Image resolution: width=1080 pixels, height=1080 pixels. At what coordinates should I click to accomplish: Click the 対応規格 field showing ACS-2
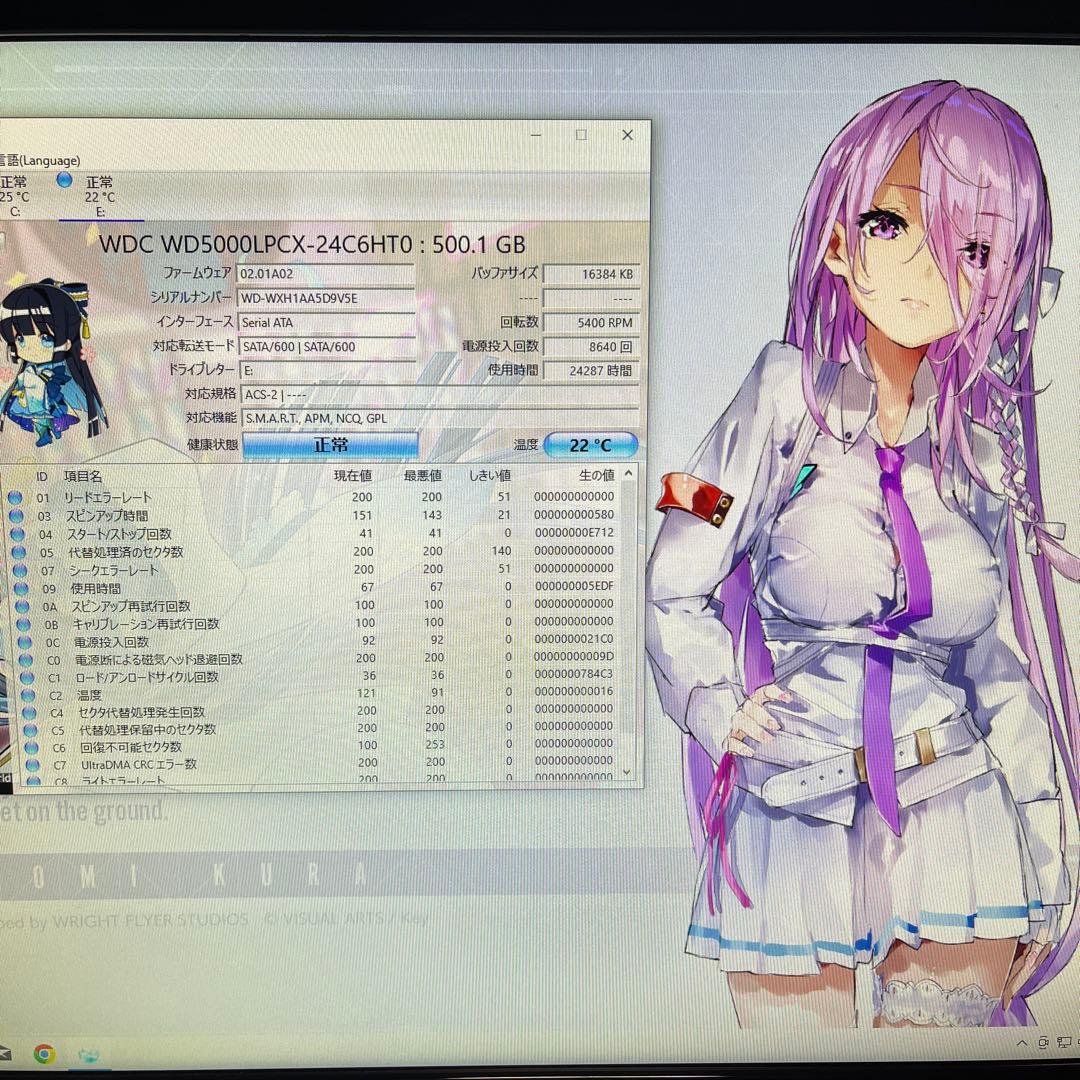click(x=330, y=394)
